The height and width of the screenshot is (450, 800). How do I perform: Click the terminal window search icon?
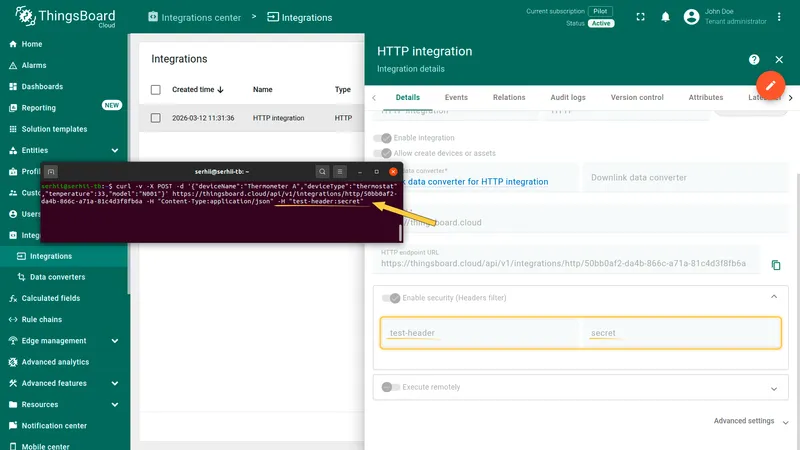click(322, 172)
